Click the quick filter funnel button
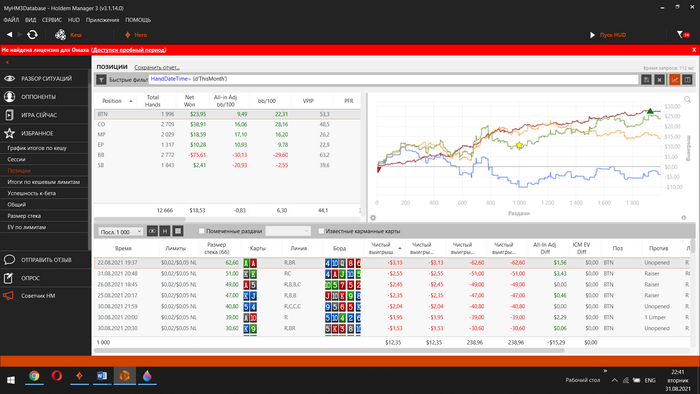The image size is (700, 394). pos(101,79)
